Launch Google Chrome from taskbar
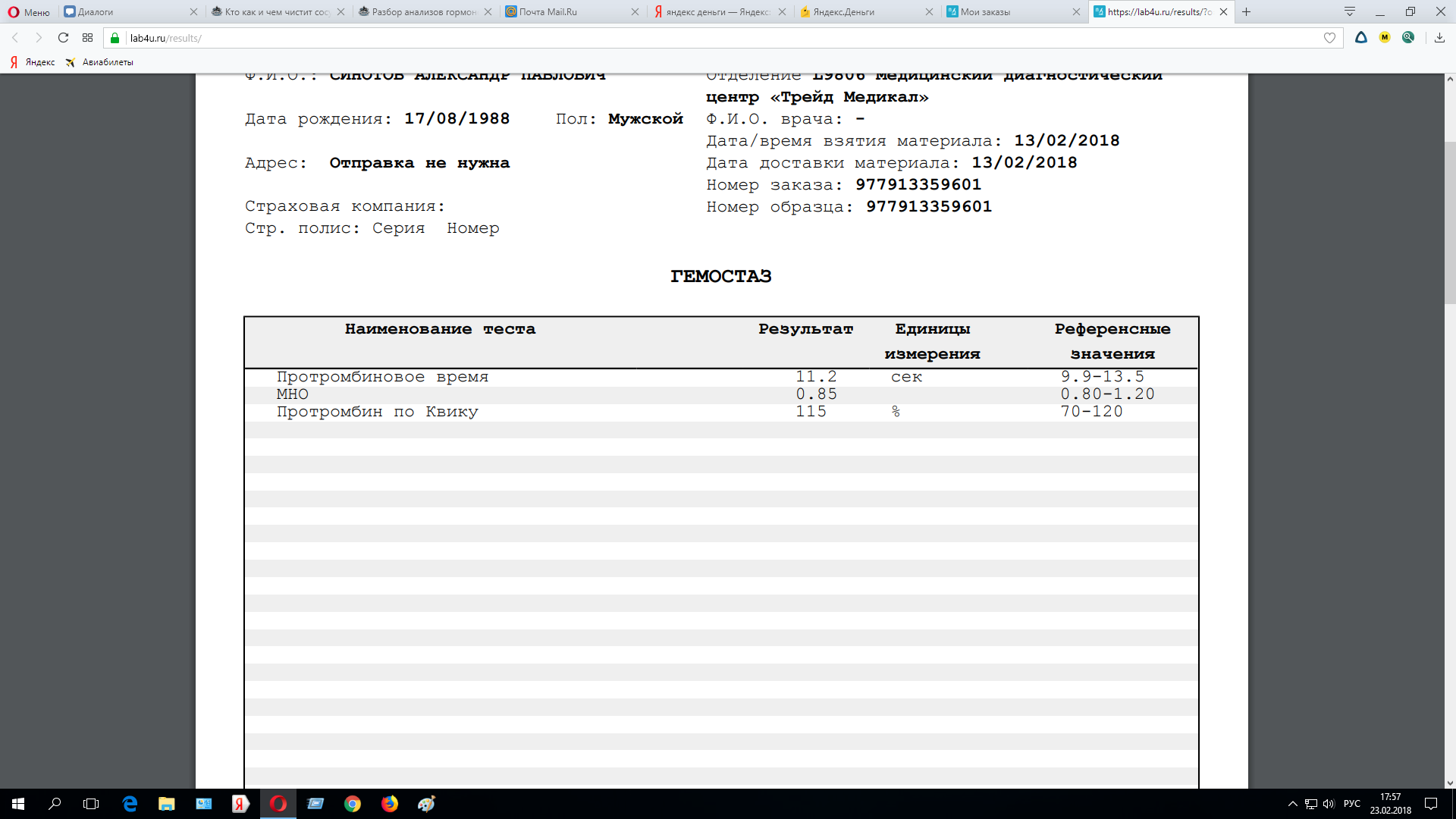Image resolution: width=1456 pixels, height=819 pixels. [353, 804]
